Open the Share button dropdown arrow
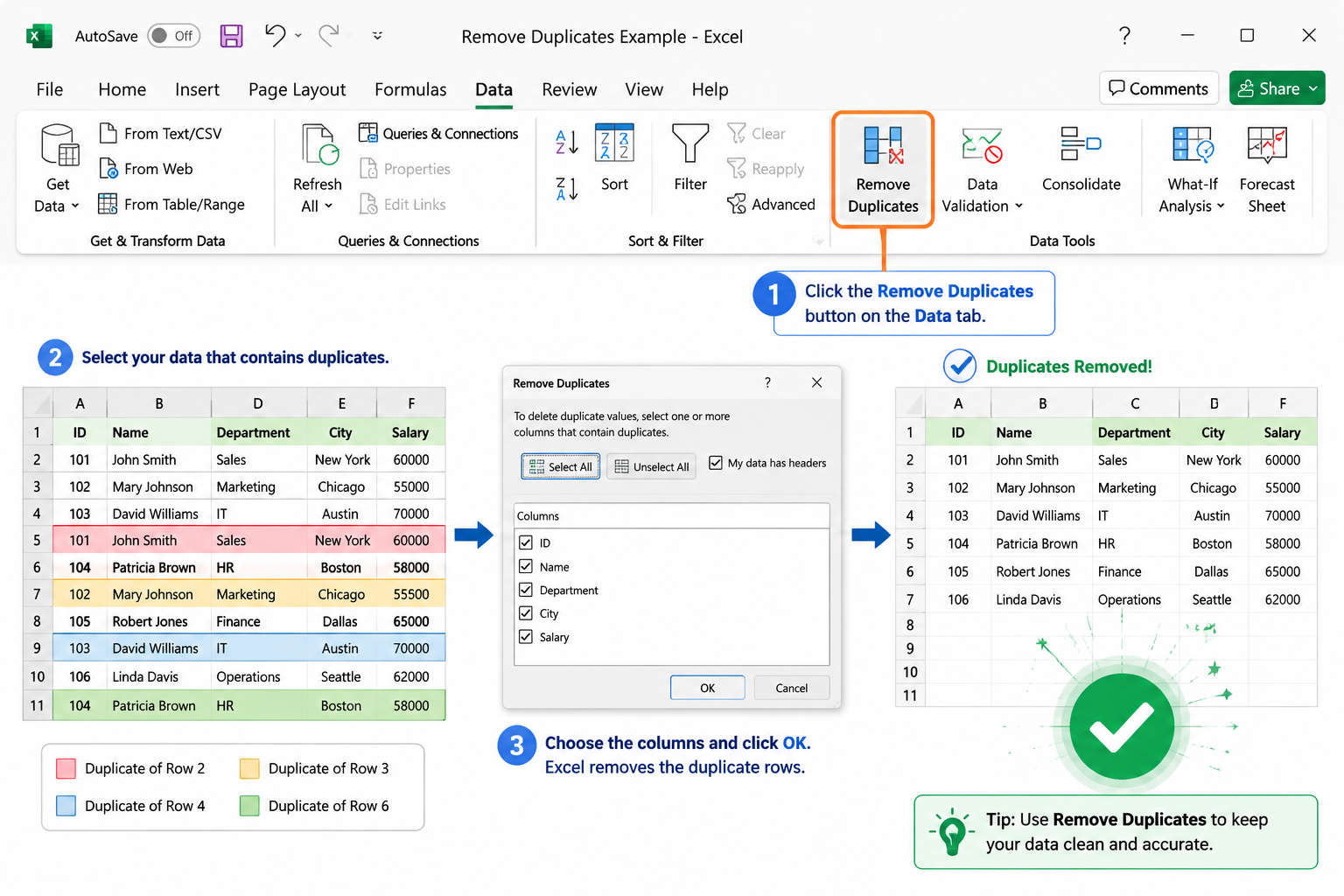The height and width of the screenshot is (896, 1344). click(x=1313, y=88)
